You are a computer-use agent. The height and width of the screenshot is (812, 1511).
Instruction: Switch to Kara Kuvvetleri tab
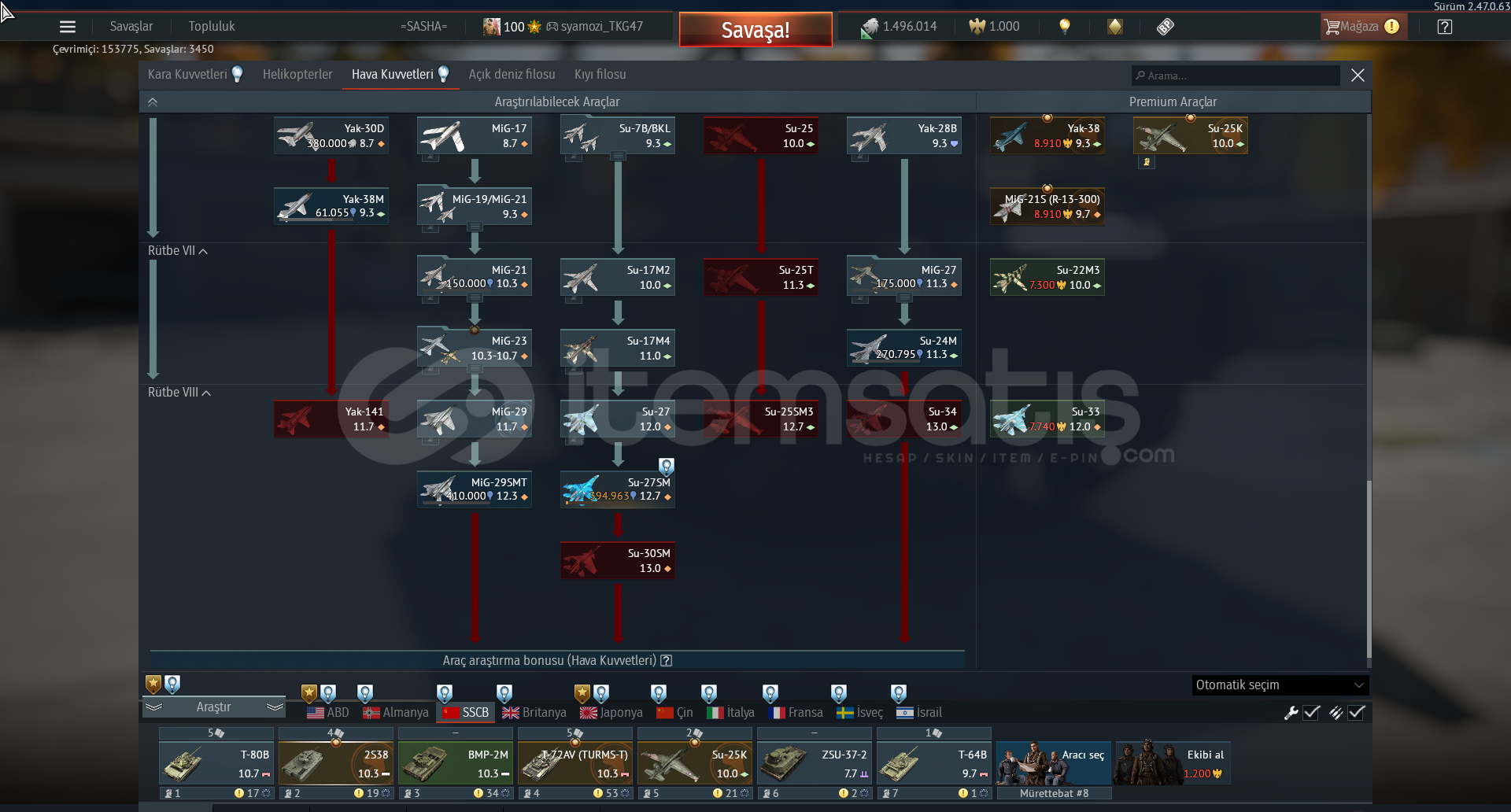[195, 75]
